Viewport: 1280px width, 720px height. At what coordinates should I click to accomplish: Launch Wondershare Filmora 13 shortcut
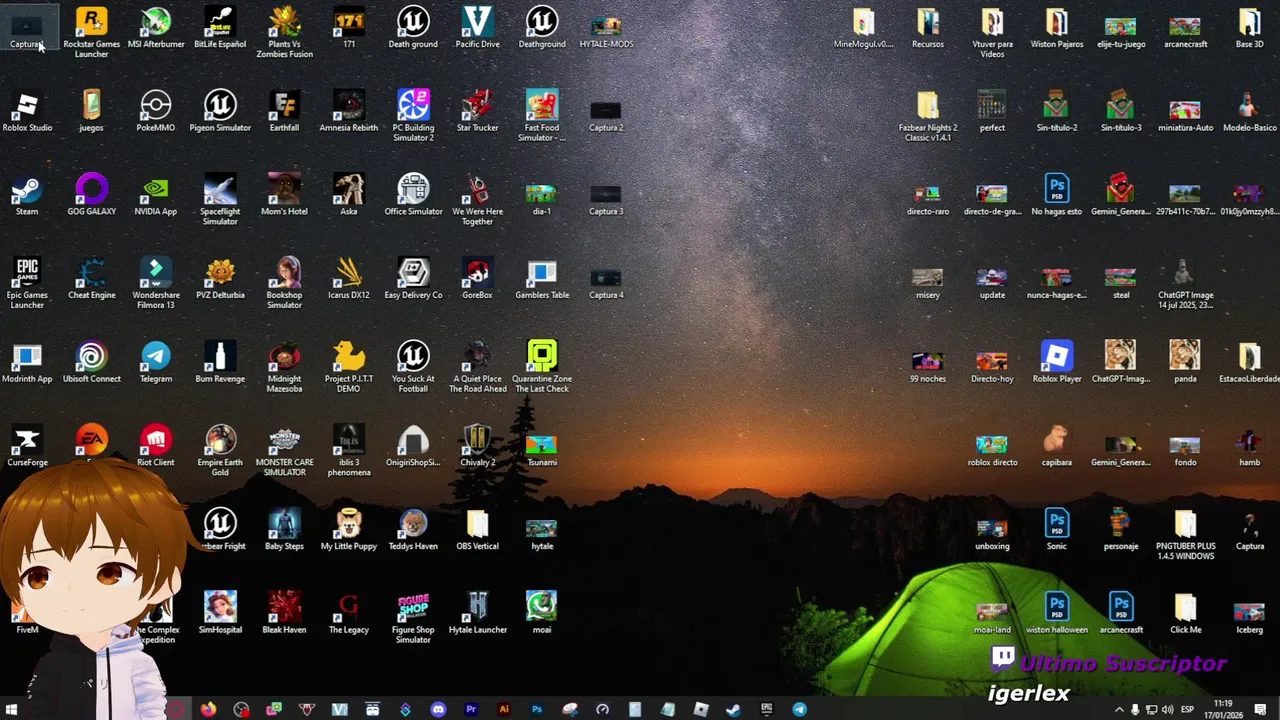click(x=156, y=283)
